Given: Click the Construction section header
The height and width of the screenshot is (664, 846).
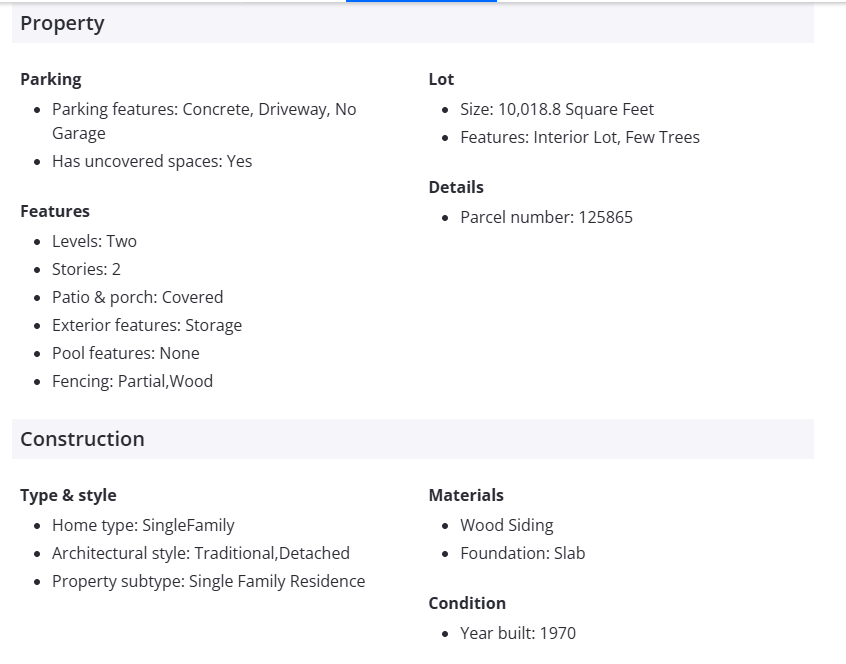Looking at the screenshot, I should pos(82,439).
